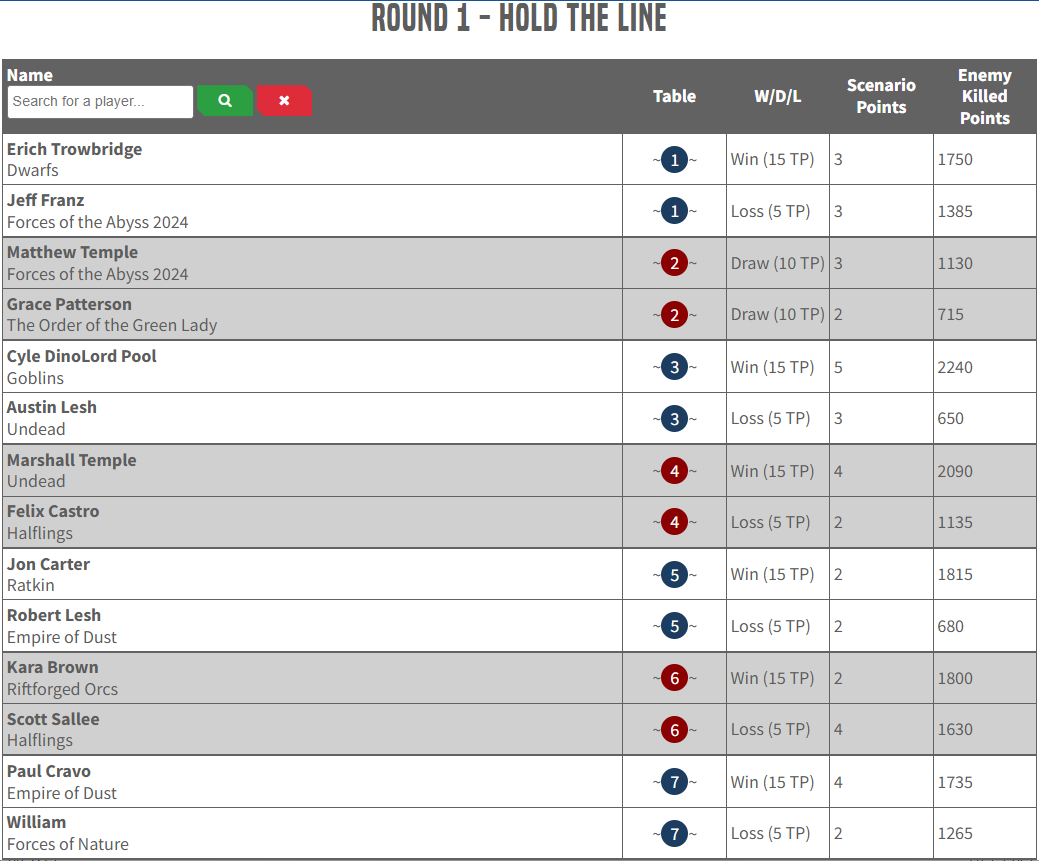The width and height of the screenshot is (1039, 861).
Task: Open player Scott Sallee
Action: coord(53,719)
